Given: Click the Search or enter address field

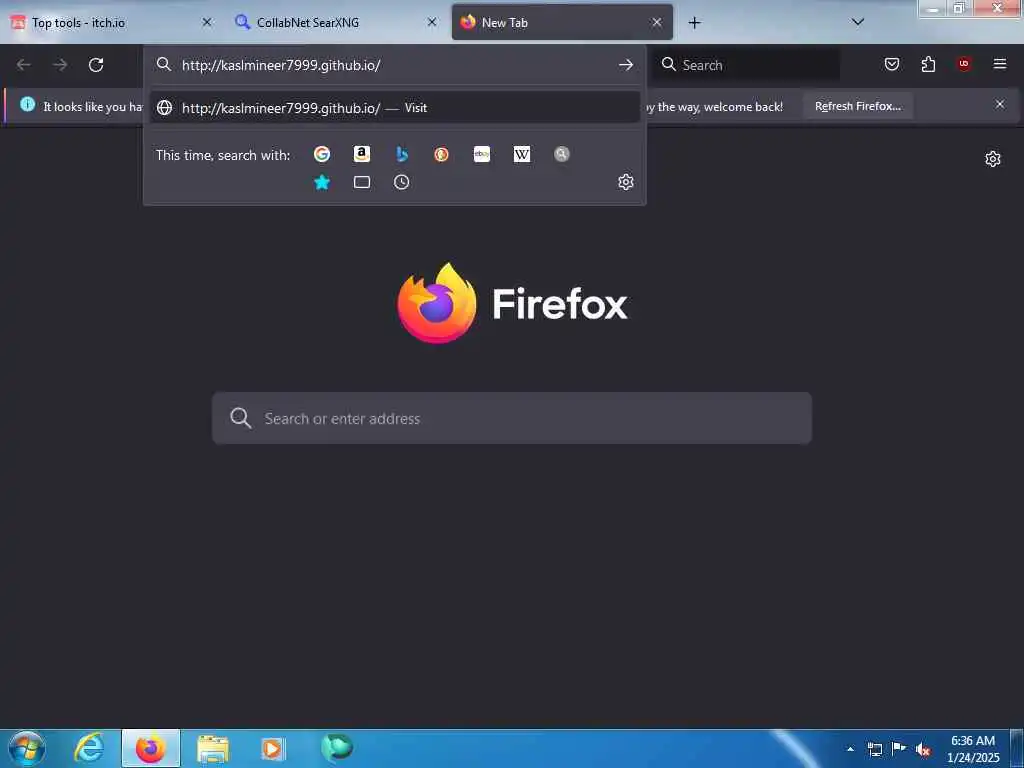Looking at the screenshot, I should tap(512, 419).
